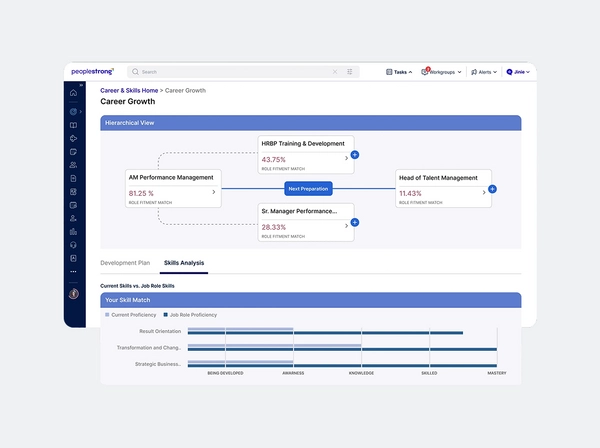
Task: Click the plus icon beside HRBP Training & Development
Action: click(x=355, y=156)
